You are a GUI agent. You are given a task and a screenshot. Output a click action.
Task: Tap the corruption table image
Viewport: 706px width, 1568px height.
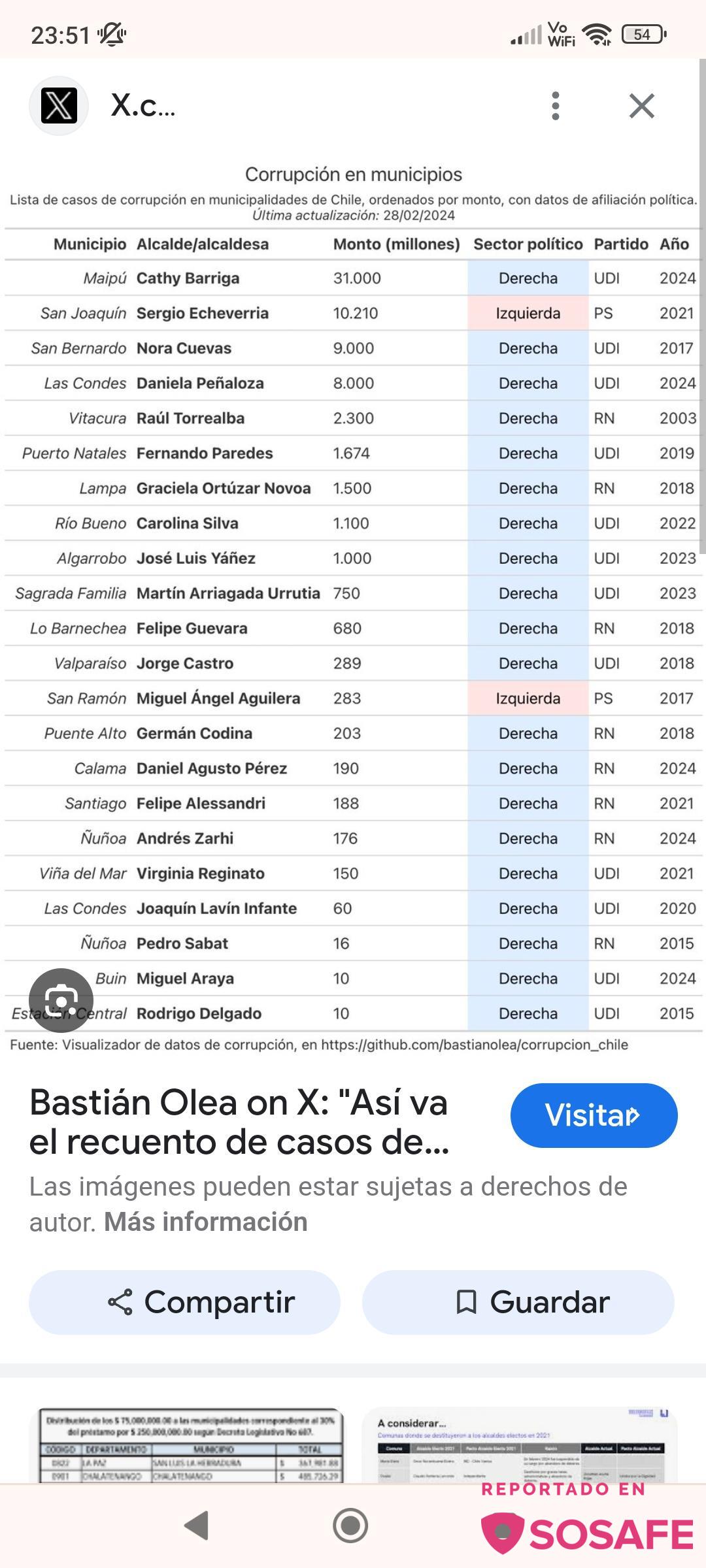click(353, 608)
